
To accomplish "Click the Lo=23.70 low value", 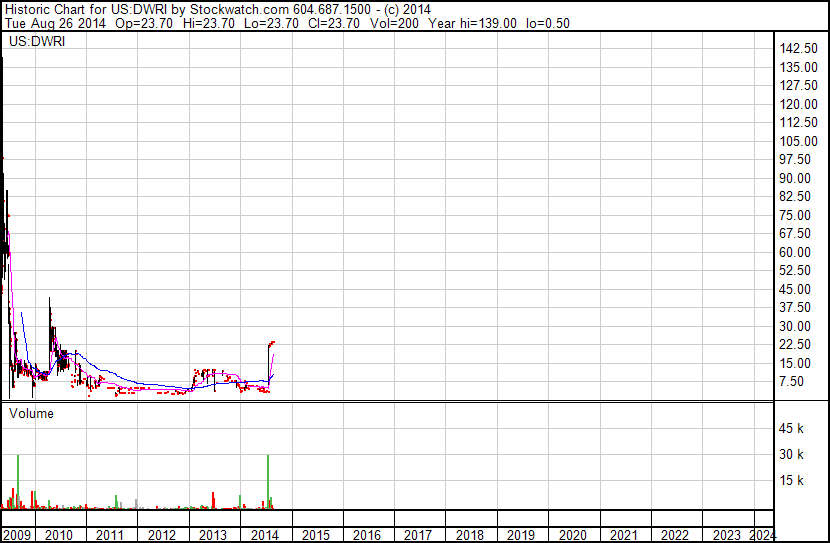I will 271,24.
